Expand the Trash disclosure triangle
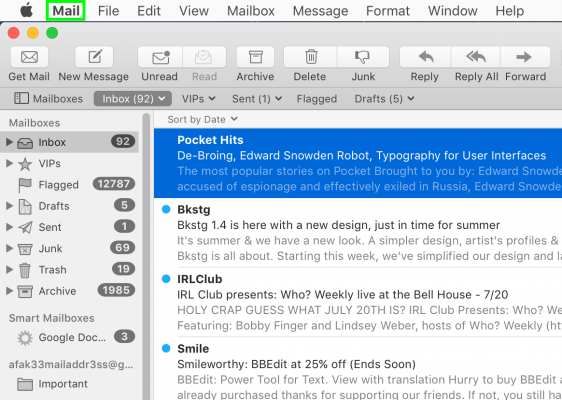 [x=9, y=270]
